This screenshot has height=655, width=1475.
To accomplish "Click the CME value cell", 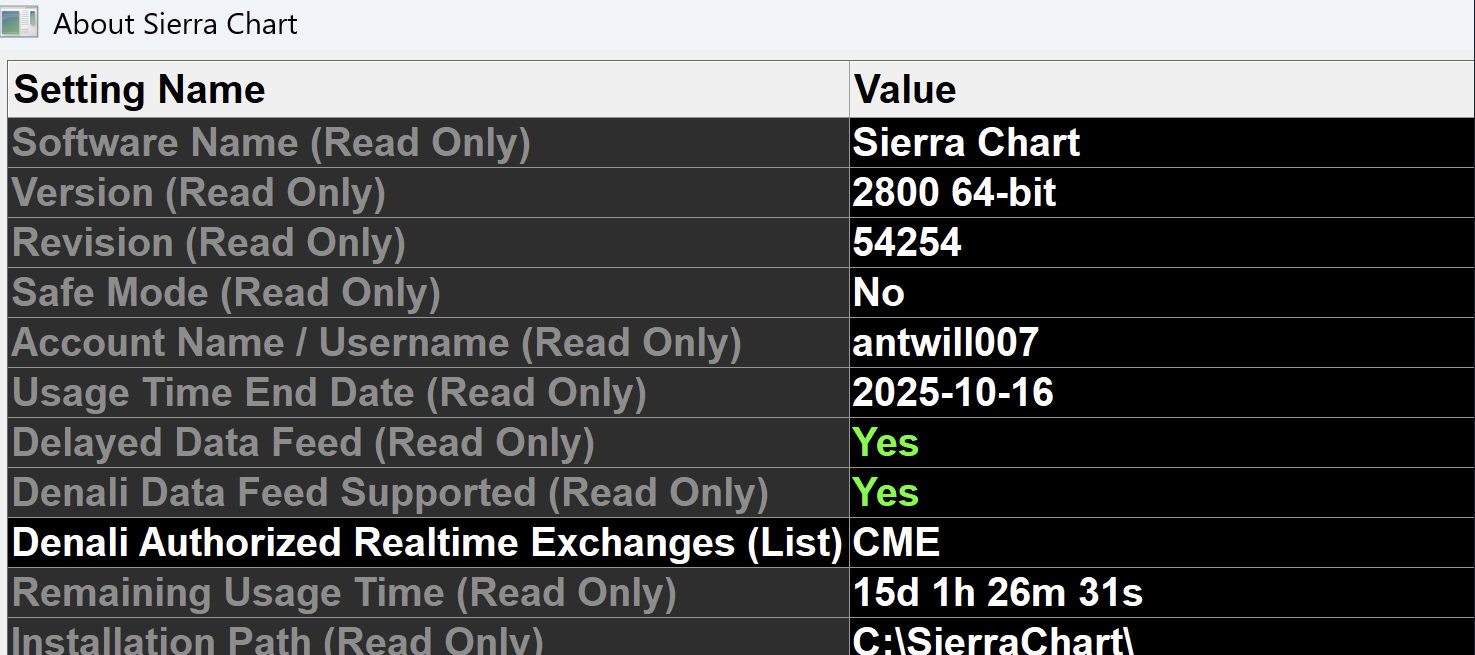I will pyautogui.click(x=896, y=543).
